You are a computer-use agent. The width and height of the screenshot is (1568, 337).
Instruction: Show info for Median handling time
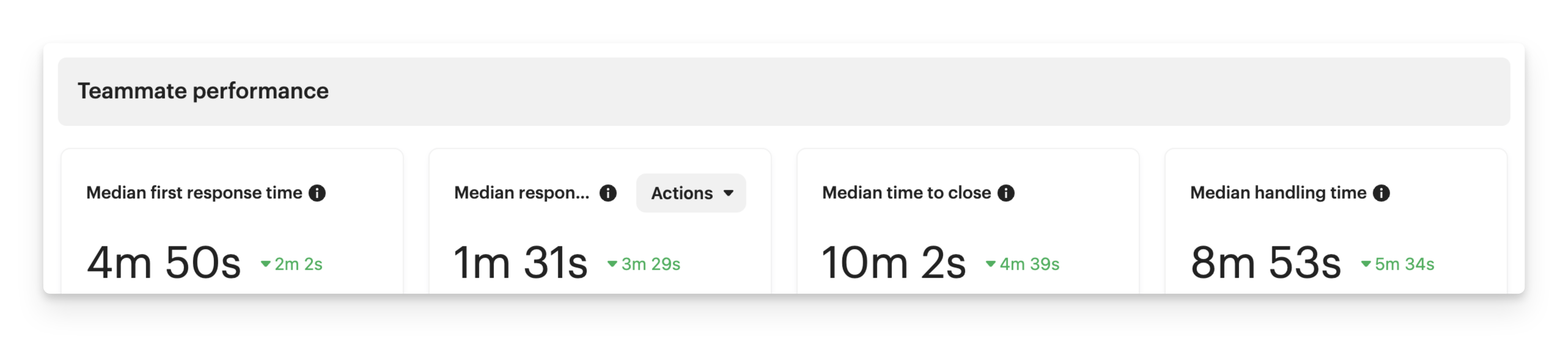click(x=1381, y=193)
